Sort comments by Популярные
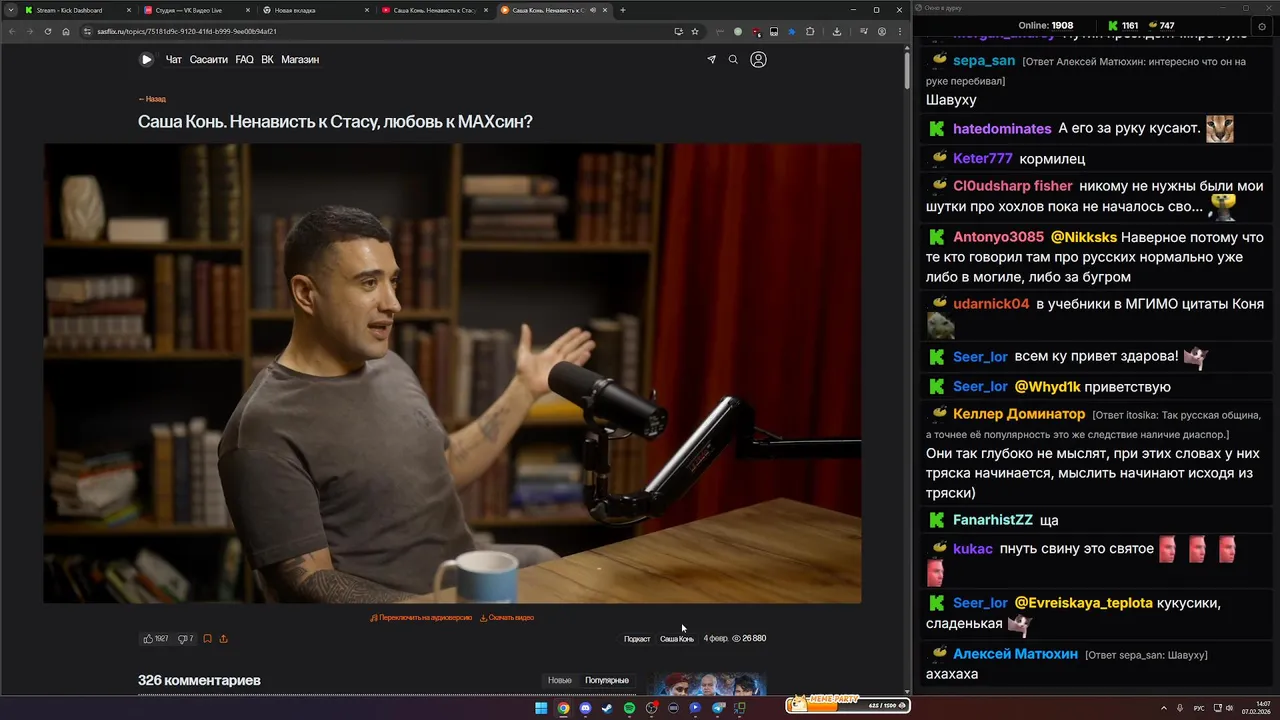Image resolution: width=1280 pixels, height=720 pixels. [x=607, y=680]
